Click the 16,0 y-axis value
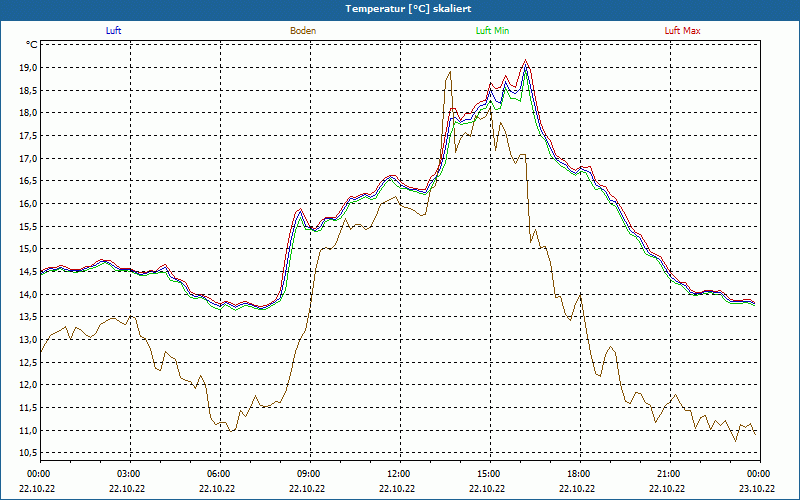This screenshot has width=800, height=500. click(x=29, y=204)
